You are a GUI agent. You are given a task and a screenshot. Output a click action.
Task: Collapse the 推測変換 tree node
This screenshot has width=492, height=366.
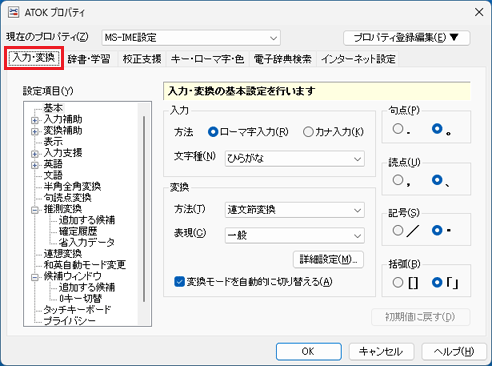[35, 210]
